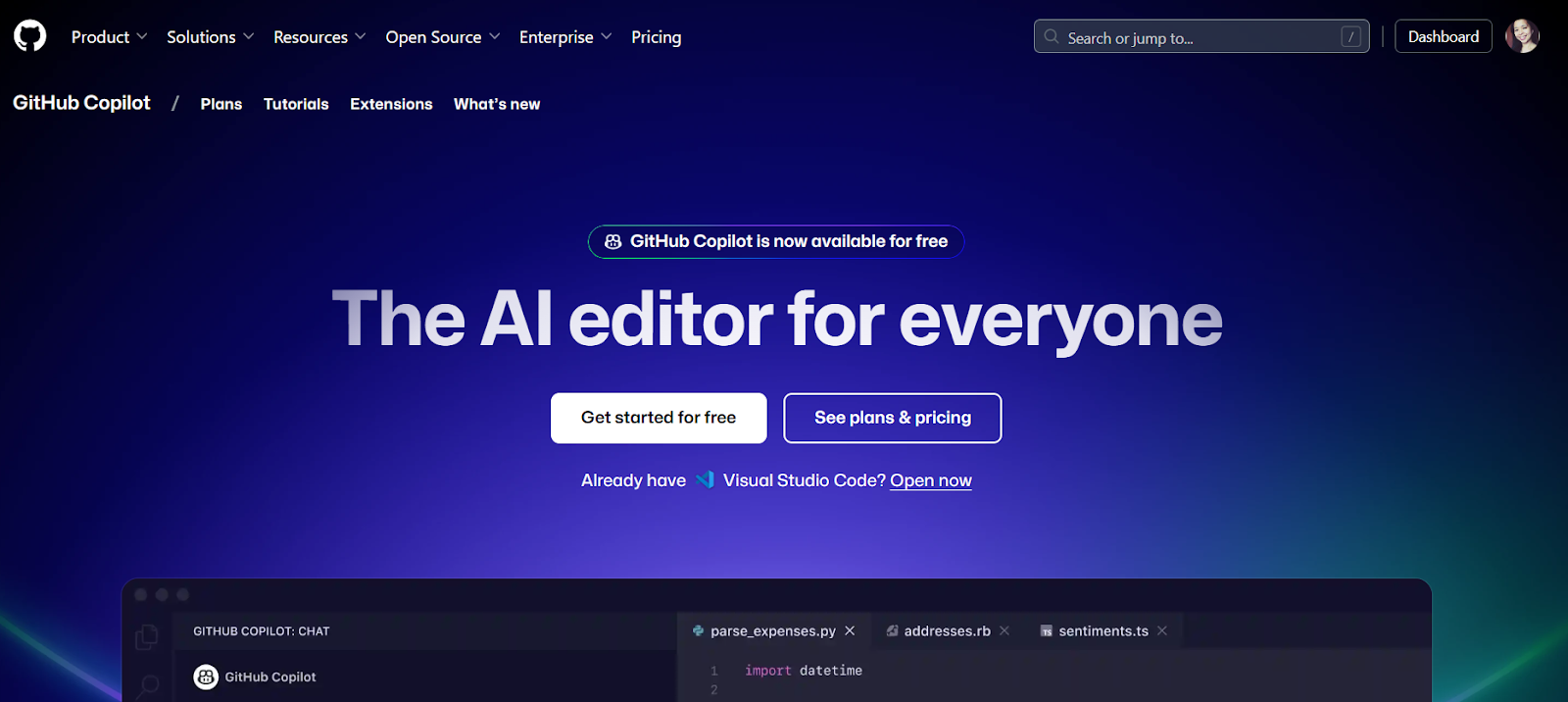Click the explorer files icon in editor sidebar
The width and height of the screenshot is (1568, 702).
pos(147,637)
